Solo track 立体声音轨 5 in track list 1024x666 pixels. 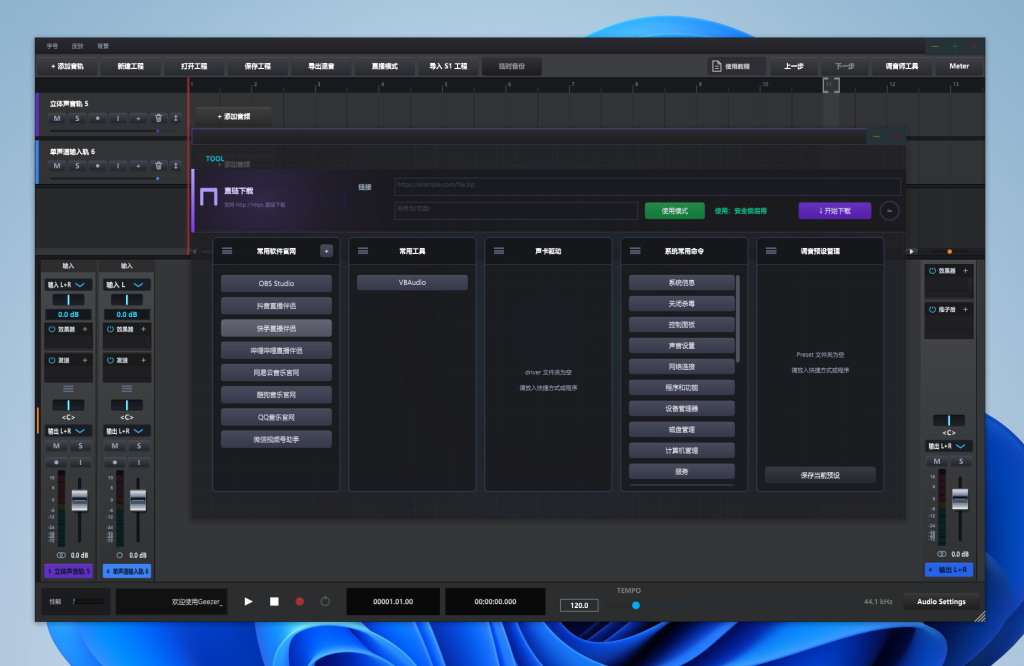click(x=77, y=118)
